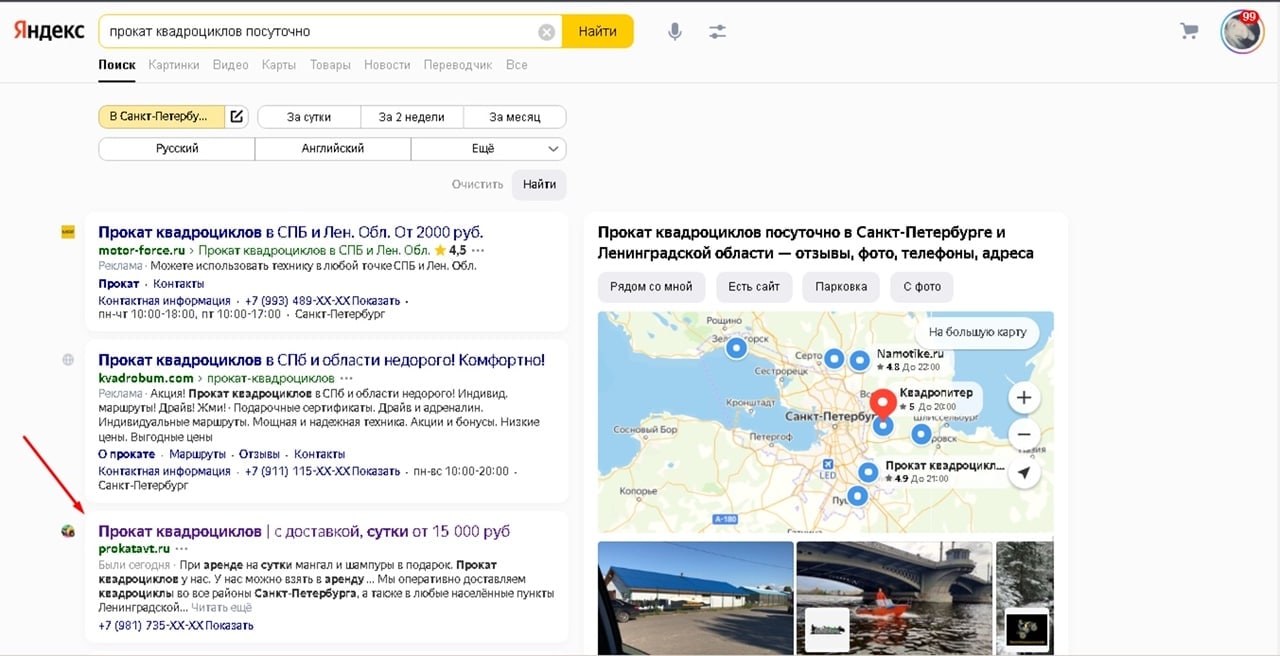Open the Все services tab
The width and height of the screenshot is (1280, 656).
click(516, 65)
